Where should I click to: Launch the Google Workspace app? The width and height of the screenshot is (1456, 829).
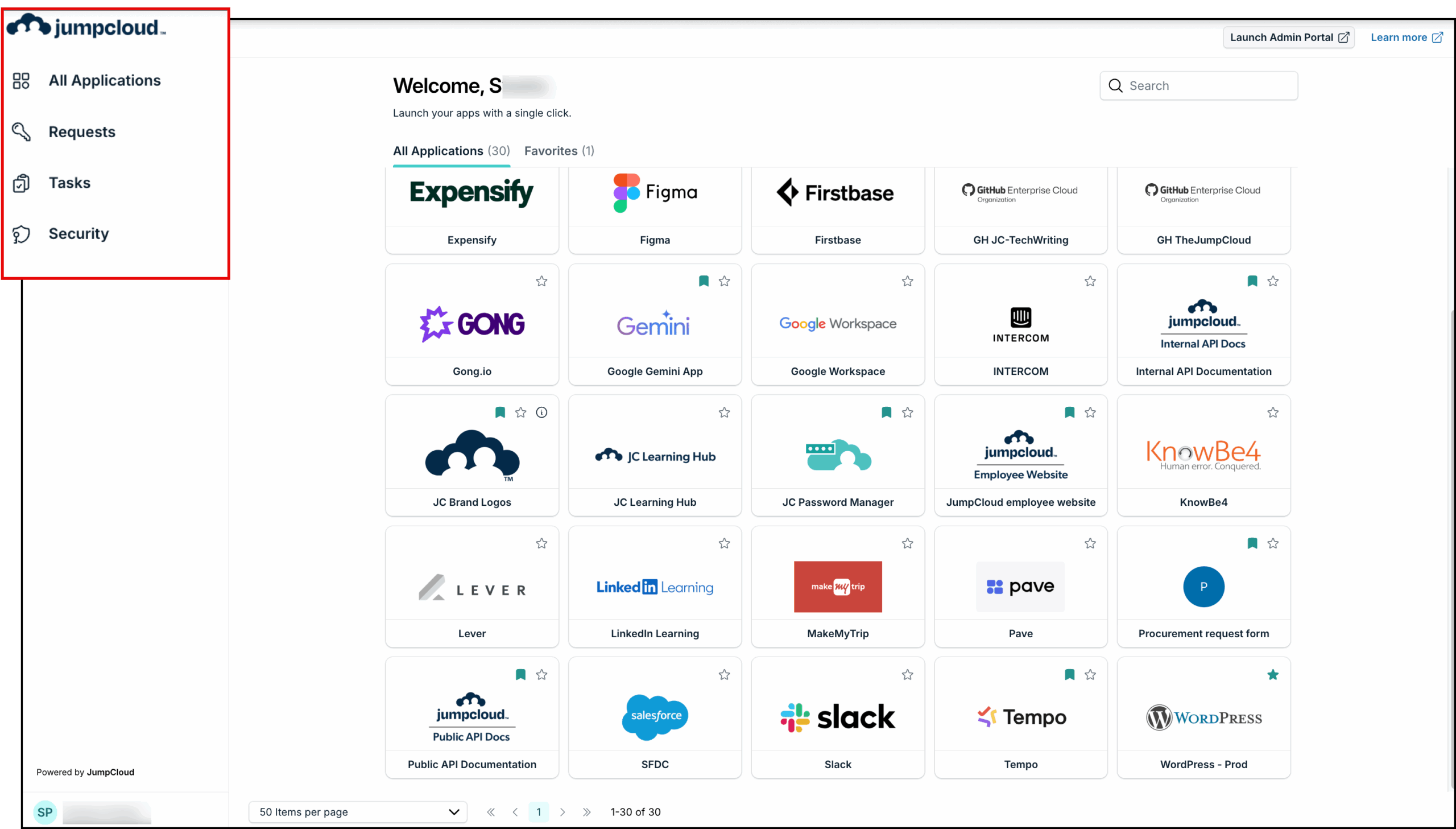[x=837, y=323]
